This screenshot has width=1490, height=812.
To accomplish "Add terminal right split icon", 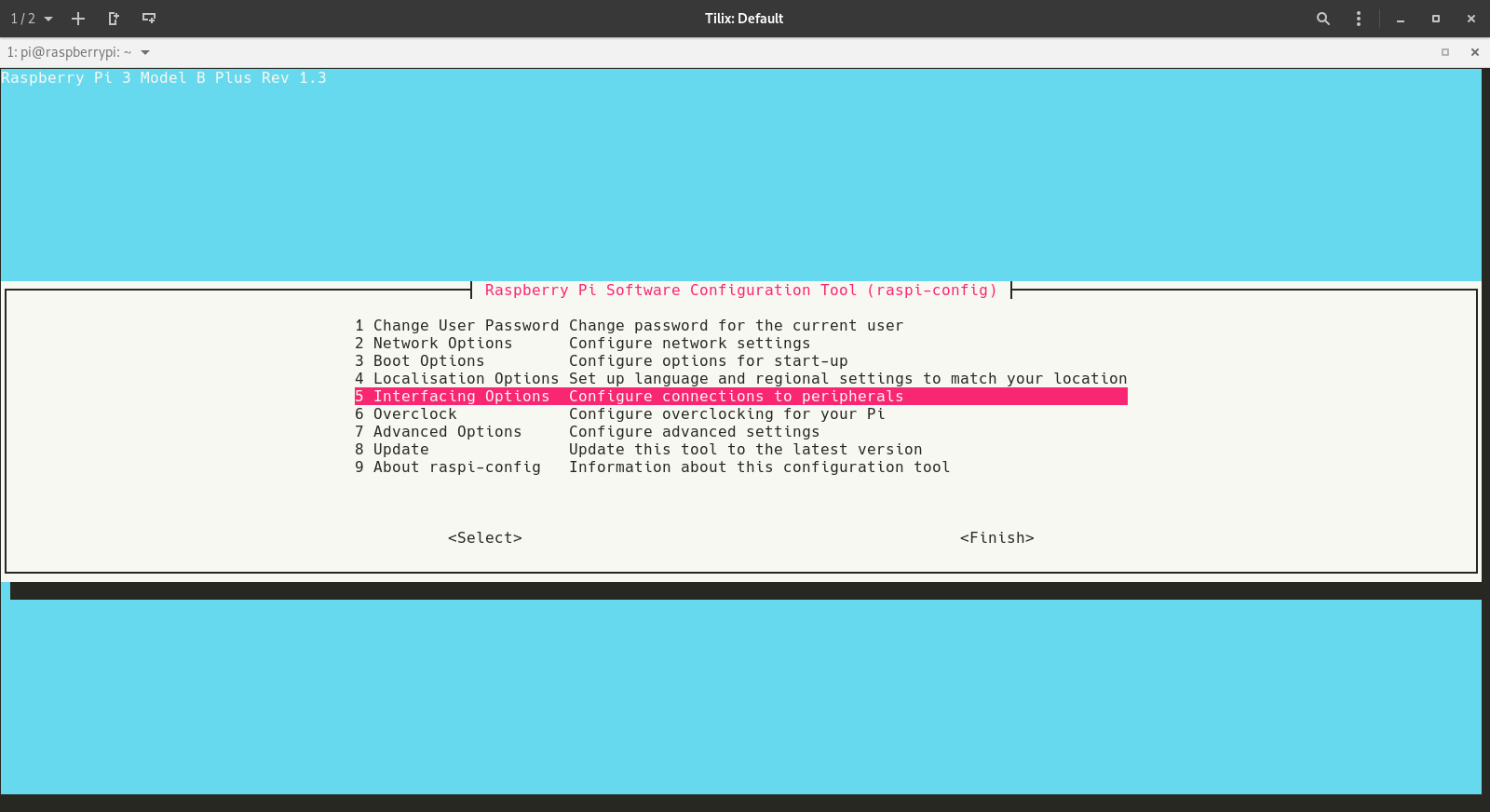I will click(x=114, y=19).
